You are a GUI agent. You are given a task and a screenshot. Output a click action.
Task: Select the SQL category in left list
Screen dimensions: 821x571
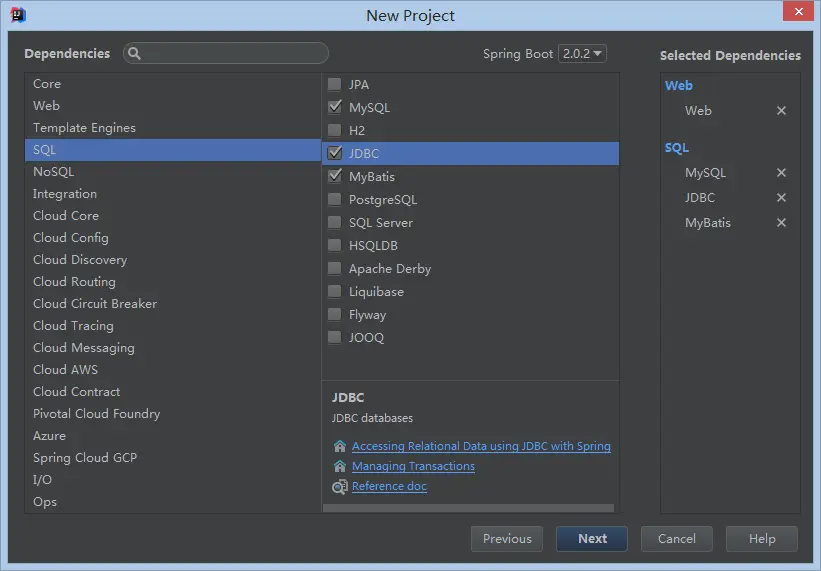point(173,150)
